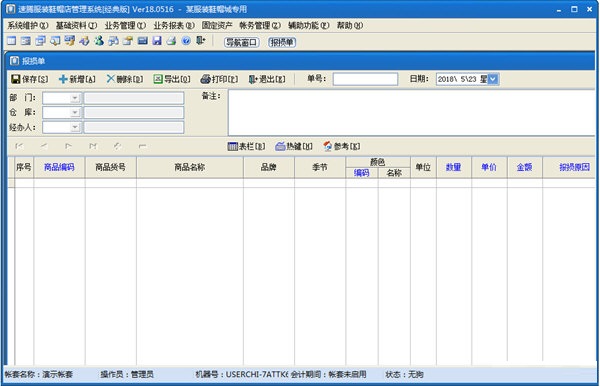
Task: Click the 单位 column header
Action: [x=423, y=167]
